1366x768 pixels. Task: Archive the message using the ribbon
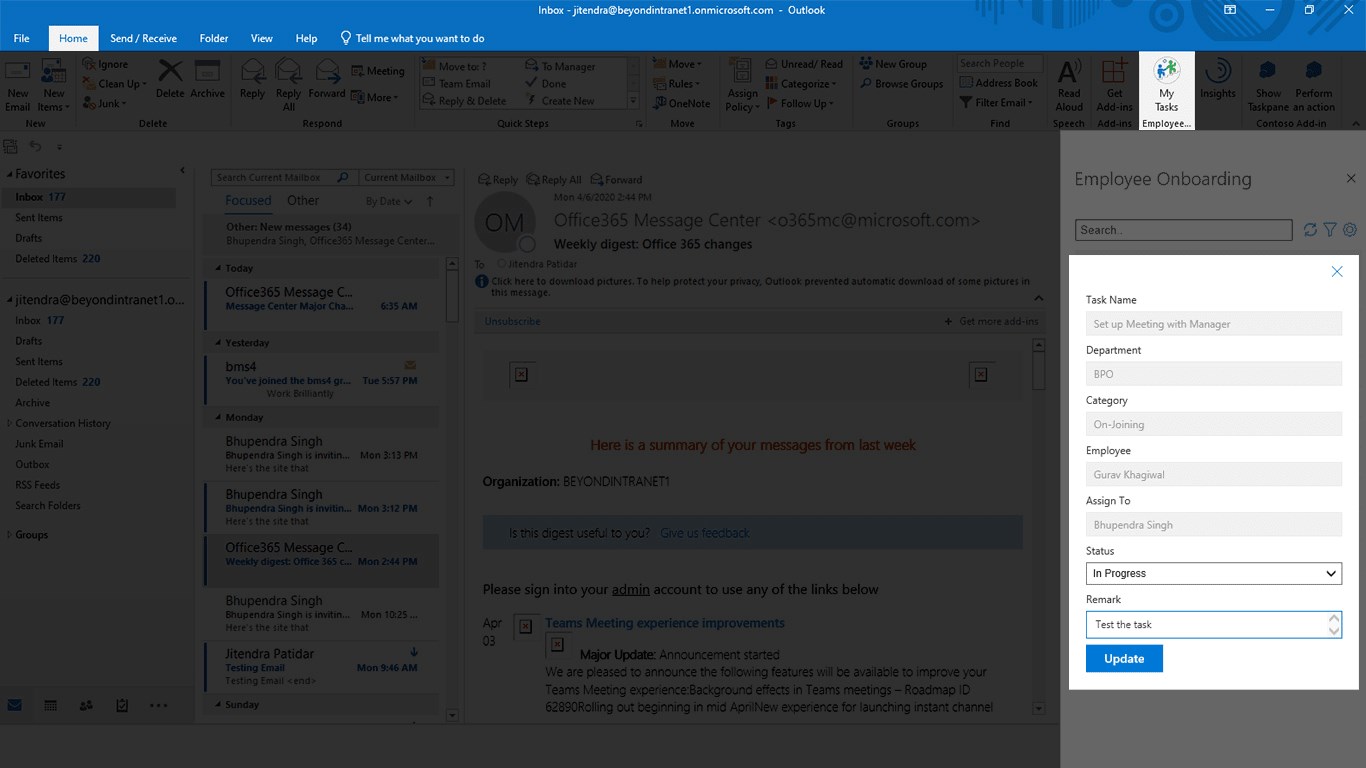coord(207,80)
